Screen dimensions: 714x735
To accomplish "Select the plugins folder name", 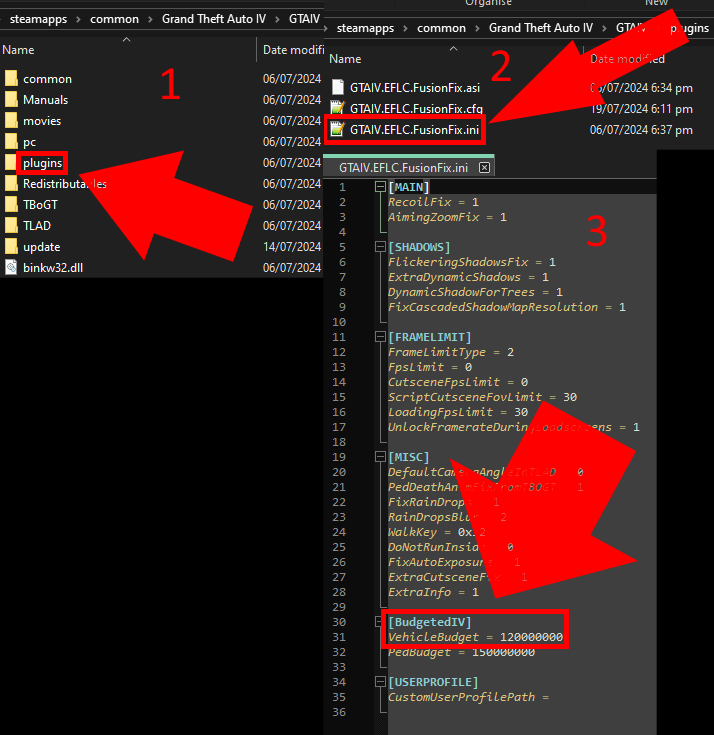I will (43, 163).
